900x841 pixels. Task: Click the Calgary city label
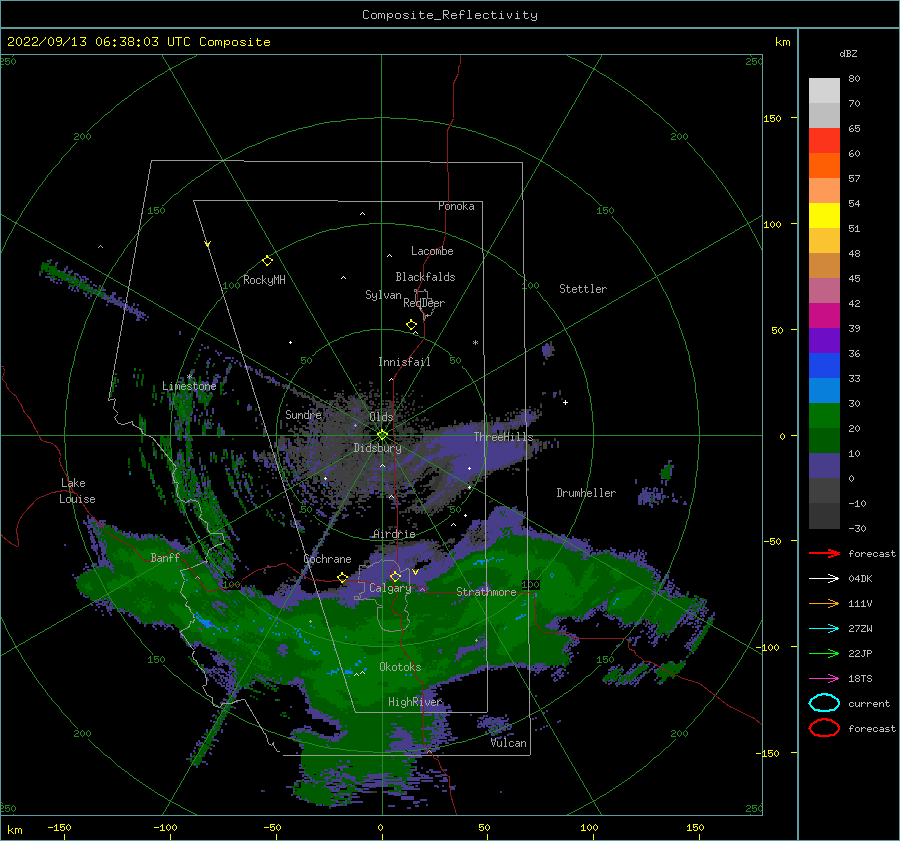point(390,588)
